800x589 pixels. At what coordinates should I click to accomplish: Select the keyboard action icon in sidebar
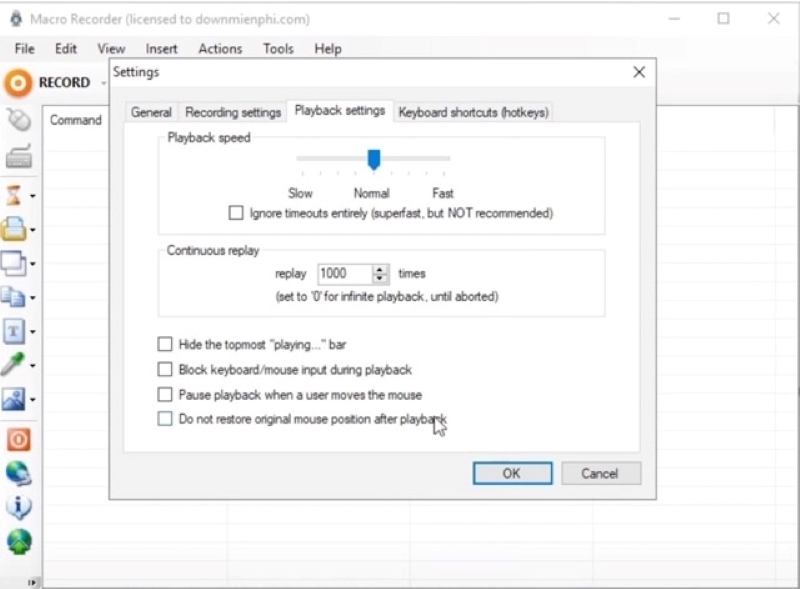click(18, 158)
